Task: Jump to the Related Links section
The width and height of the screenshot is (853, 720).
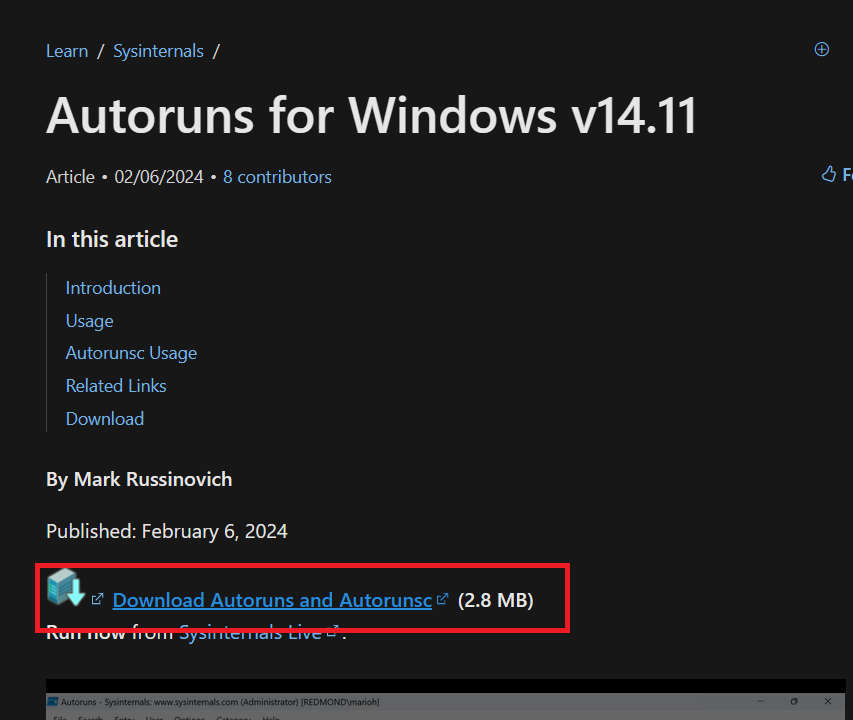Action: (x=116, y=386)
